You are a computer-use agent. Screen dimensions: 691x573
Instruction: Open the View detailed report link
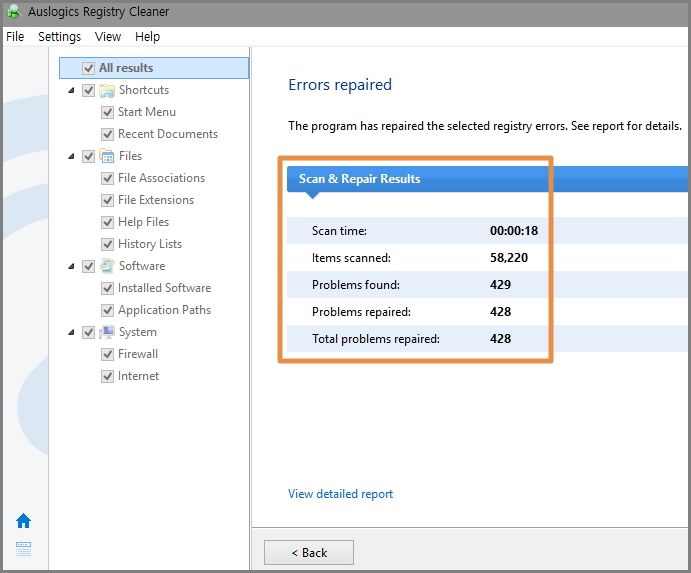pos(340,494)
